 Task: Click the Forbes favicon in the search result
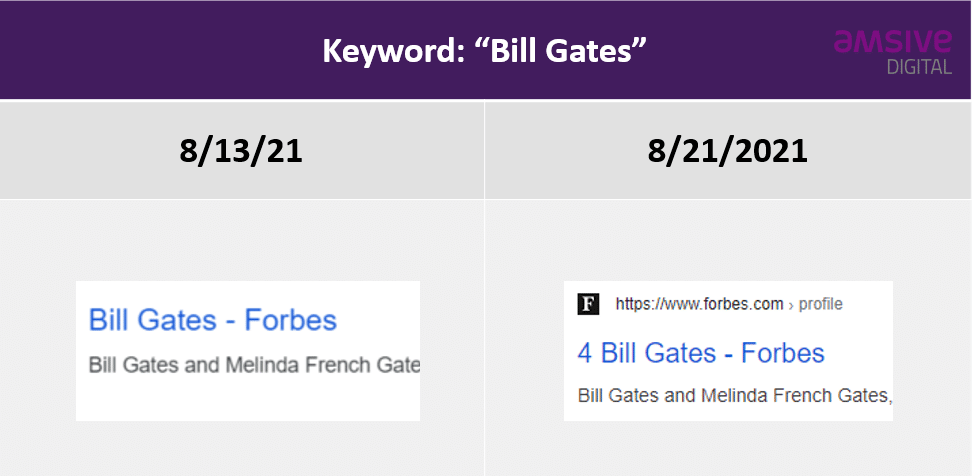coord(588,304)
